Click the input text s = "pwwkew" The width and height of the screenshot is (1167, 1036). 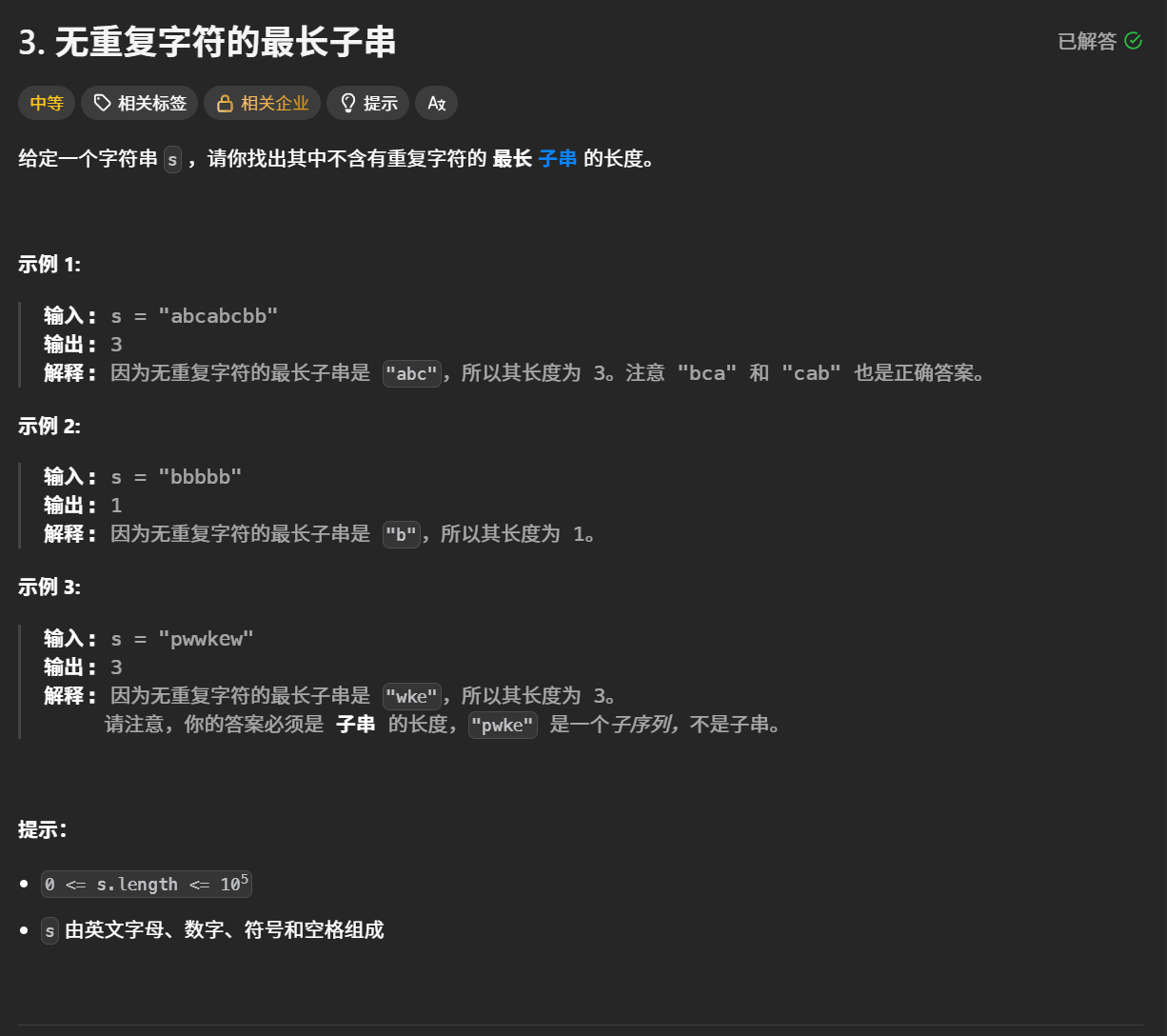183,639
